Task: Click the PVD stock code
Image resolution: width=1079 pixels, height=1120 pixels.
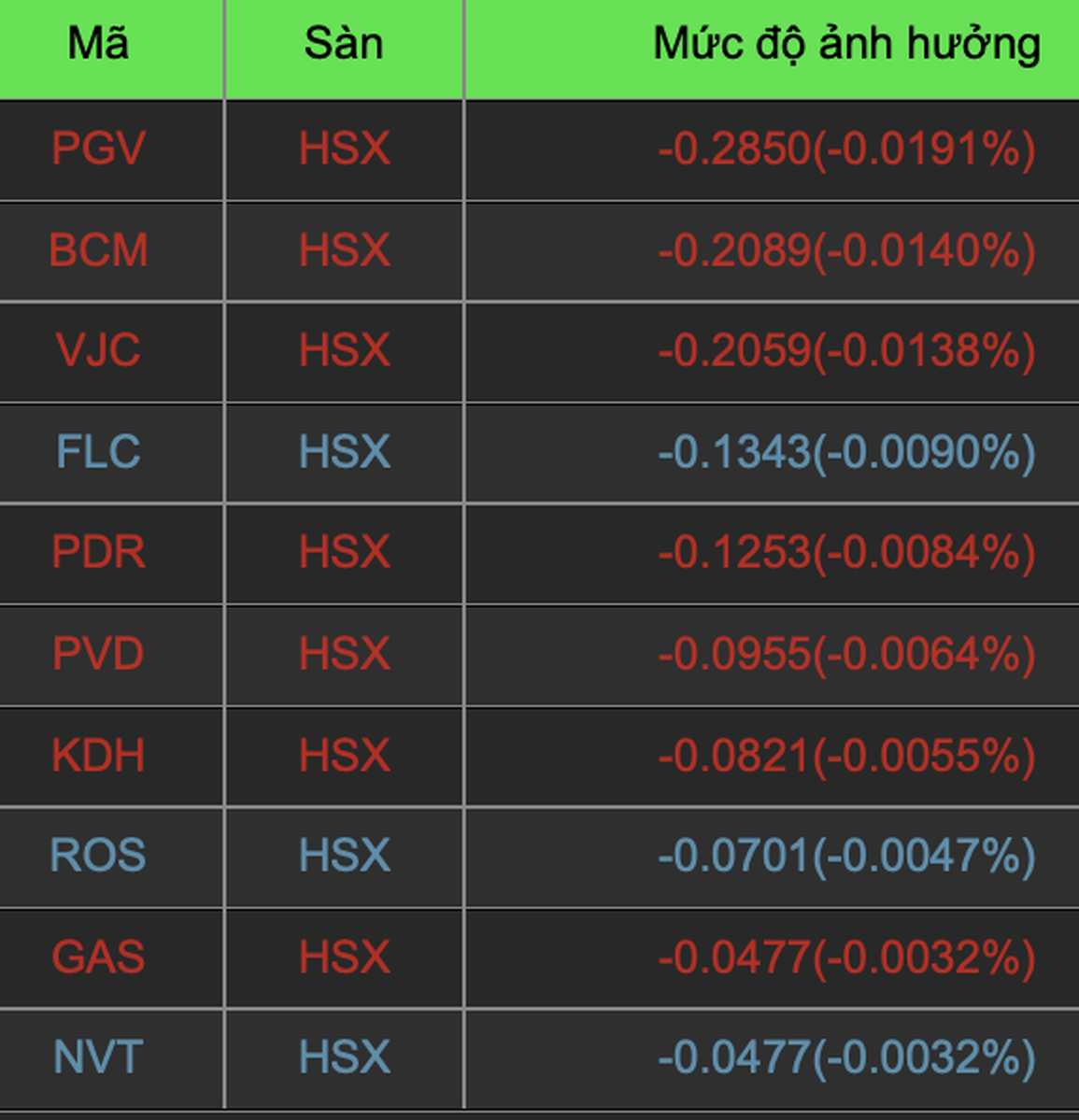Action: click(x=98, y=654)
